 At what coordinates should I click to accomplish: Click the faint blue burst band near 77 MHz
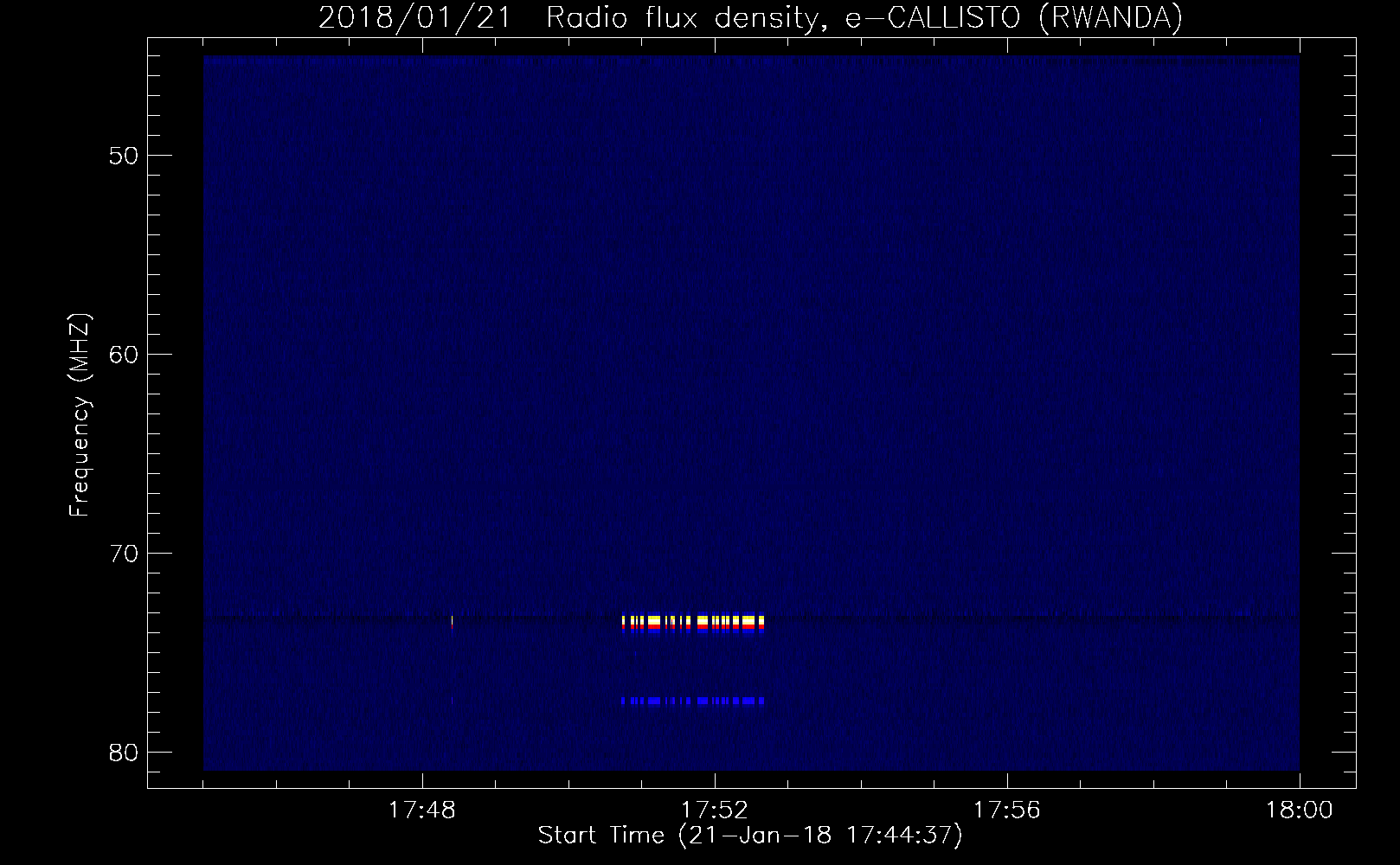(x=693, y=701)
